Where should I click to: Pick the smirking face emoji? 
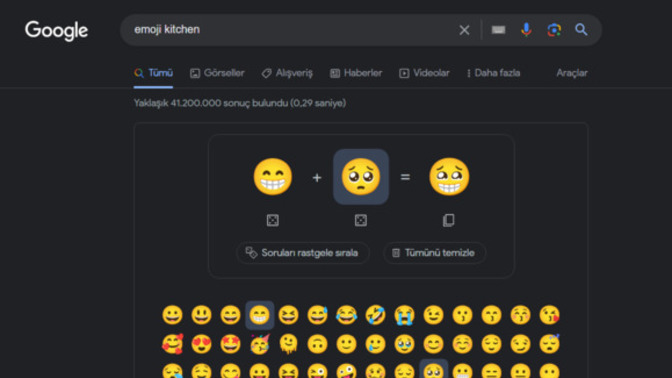coord(520,344)
